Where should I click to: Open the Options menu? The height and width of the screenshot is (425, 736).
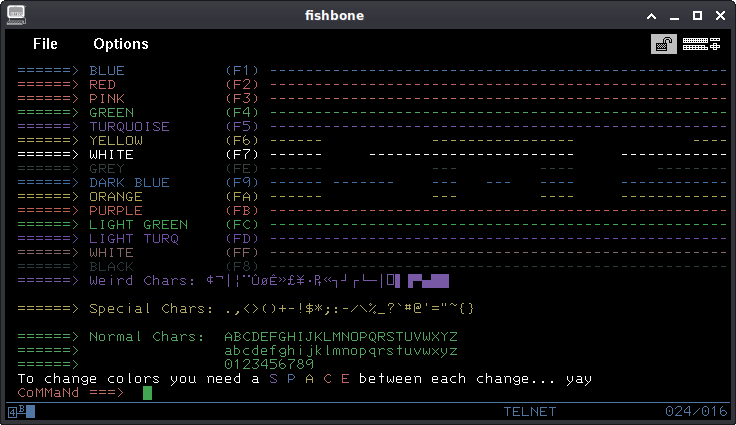point(121,44)
